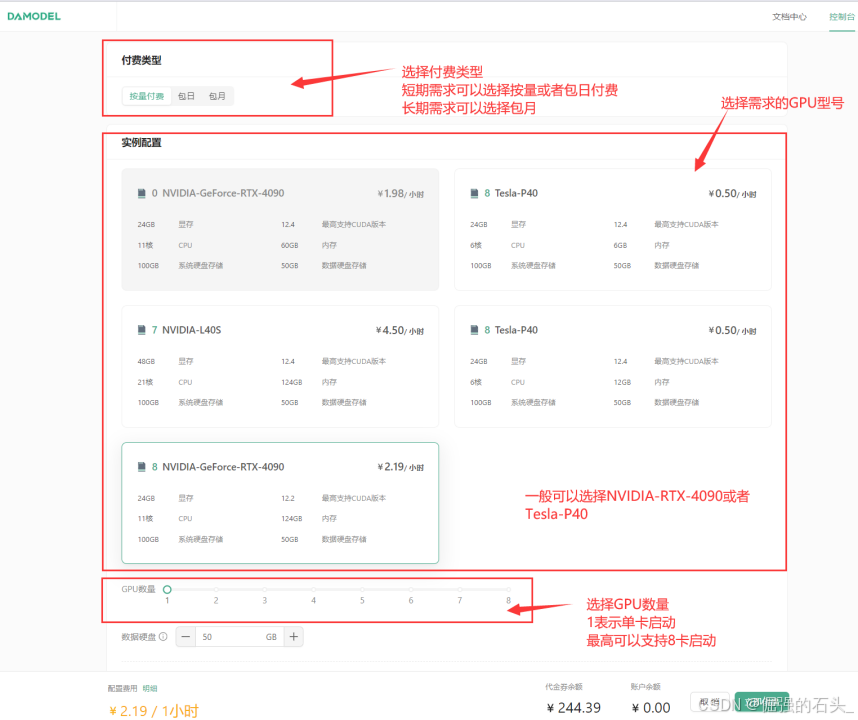The width and height of the screenshot is (858, 720).
Task: Set GPU数量 slider to stop 2
Action: [216, 589]
